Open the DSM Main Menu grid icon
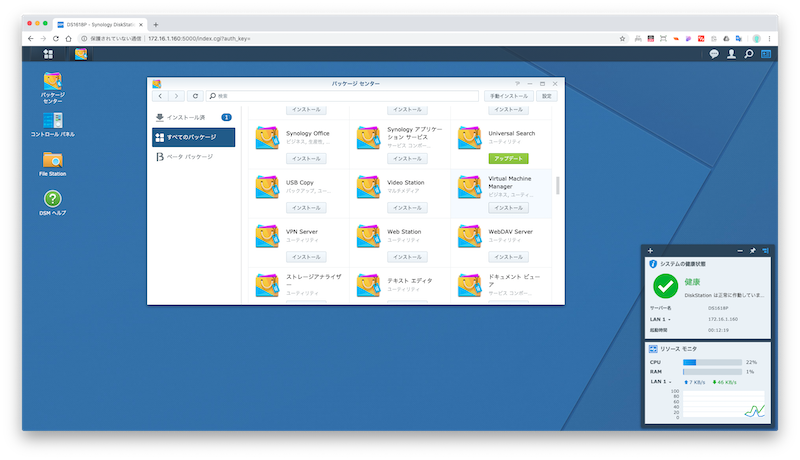Screen dimensions: 800x460 (48, 54)
